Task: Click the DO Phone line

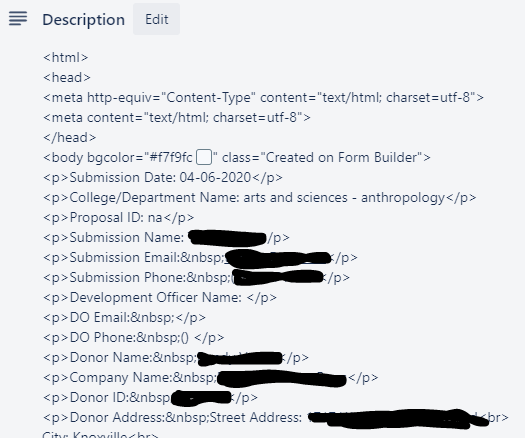Action: [x=134, y=338]
